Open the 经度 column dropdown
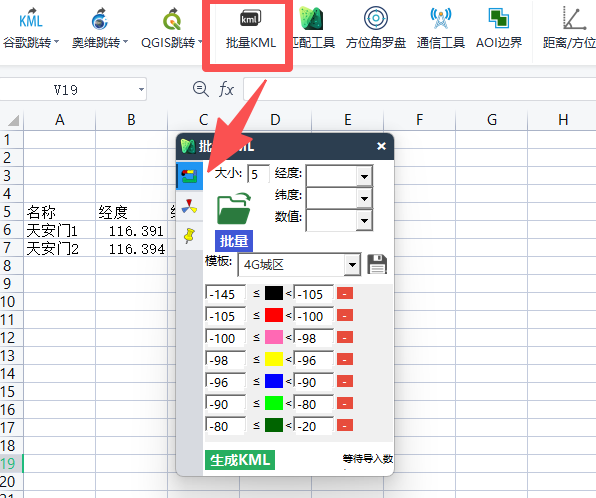Viewport: 596px width, 498px height. (x=364, y=176)
